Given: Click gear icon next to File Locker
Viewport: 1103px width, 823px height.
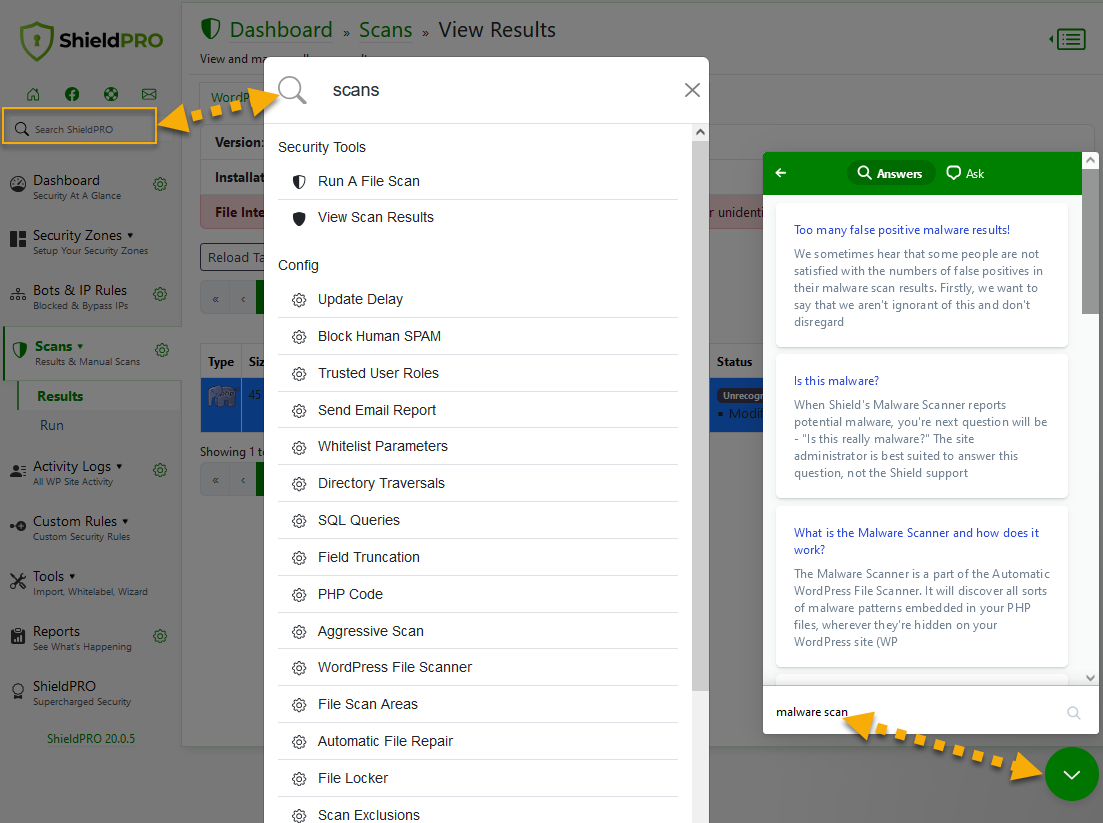Looking at the screenshot, I should (299, 779).
